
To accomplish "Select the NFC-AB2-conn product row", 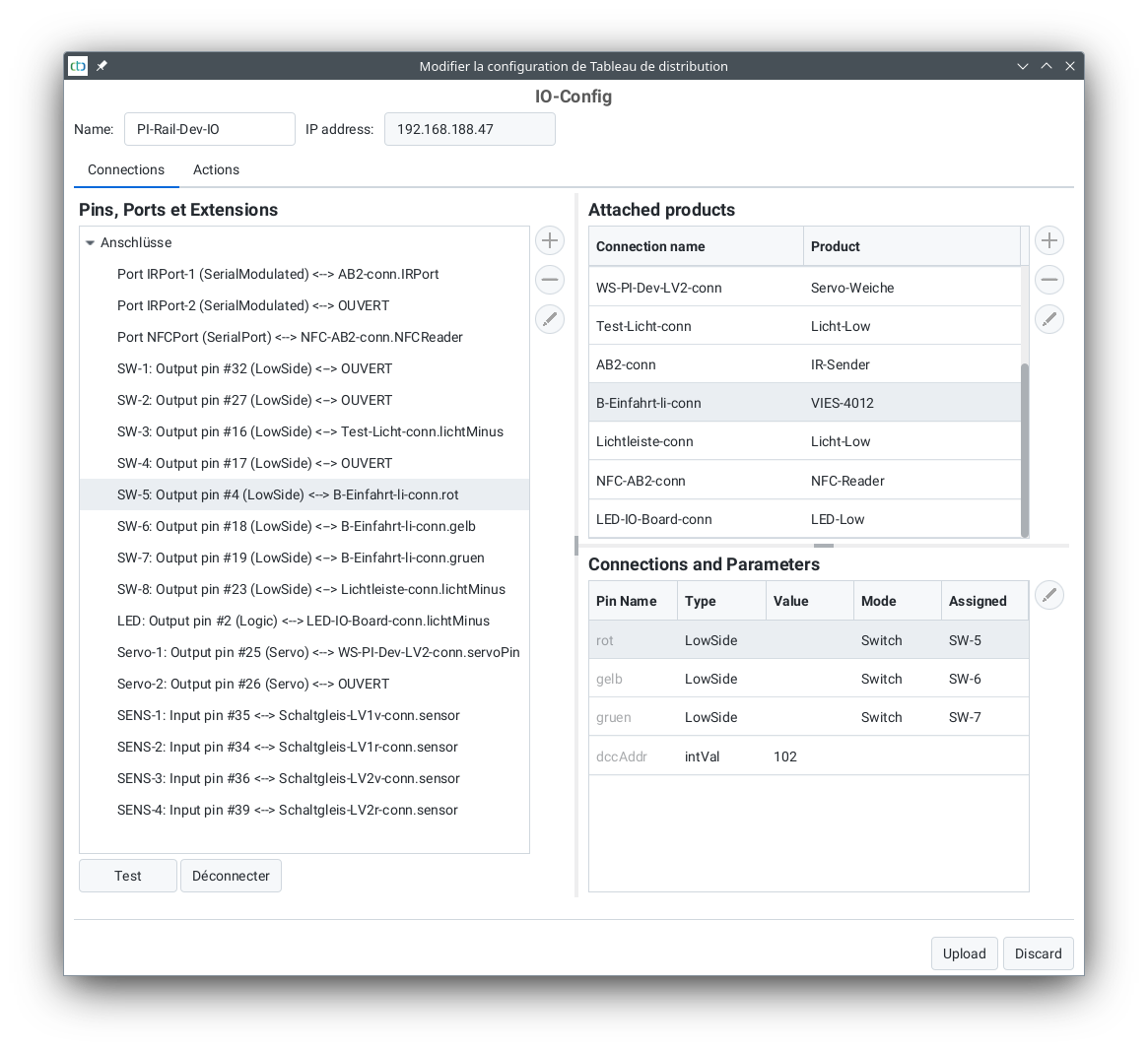I will [x=803, y=481].
